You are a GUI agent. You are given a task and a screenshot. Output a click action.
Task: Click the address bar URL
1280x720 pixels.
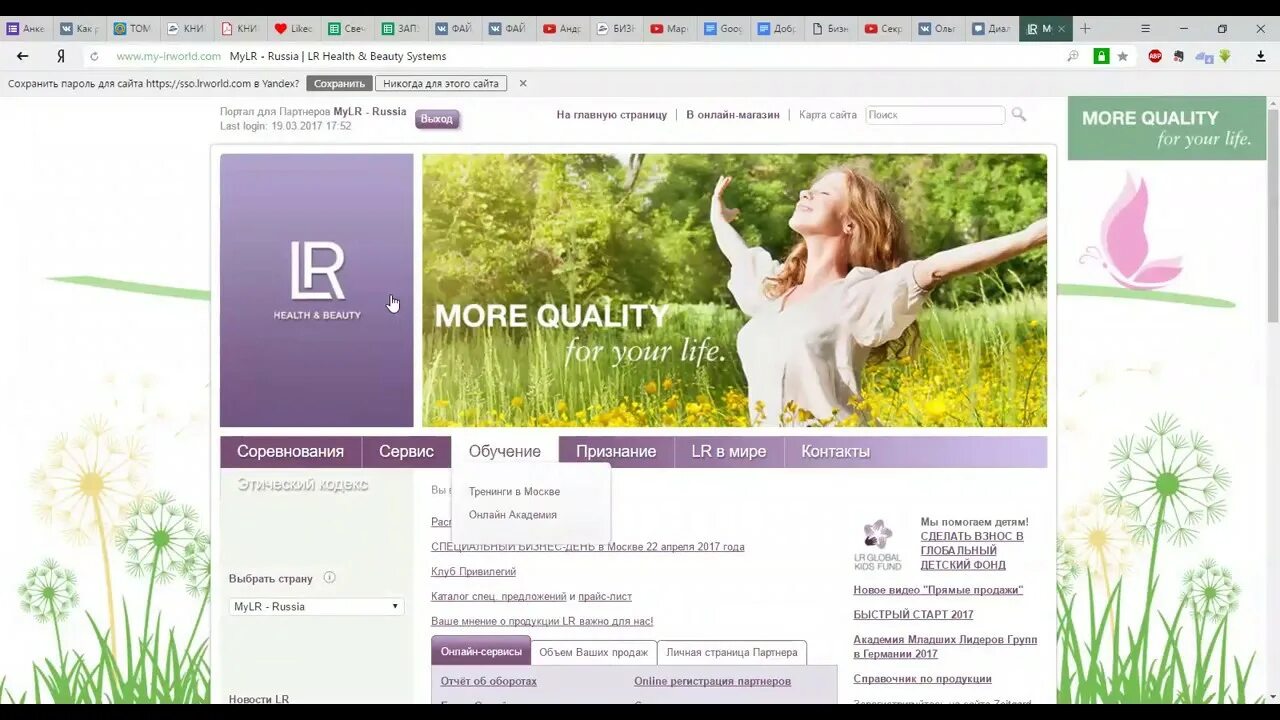pos(168,56)
